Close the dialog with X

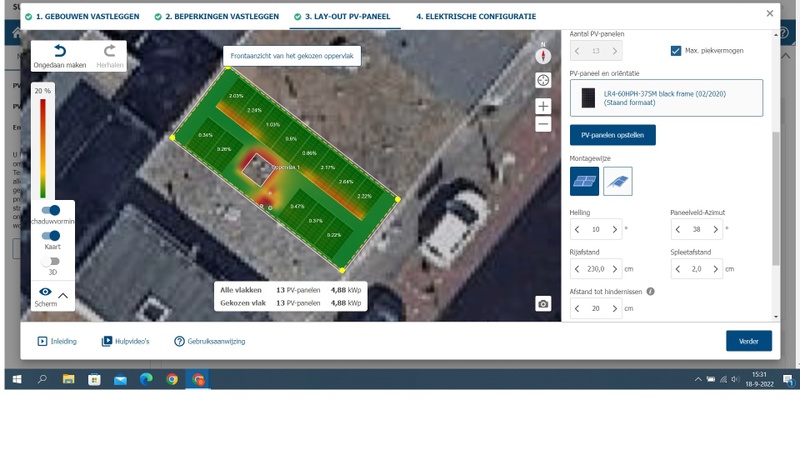(769, 14)
